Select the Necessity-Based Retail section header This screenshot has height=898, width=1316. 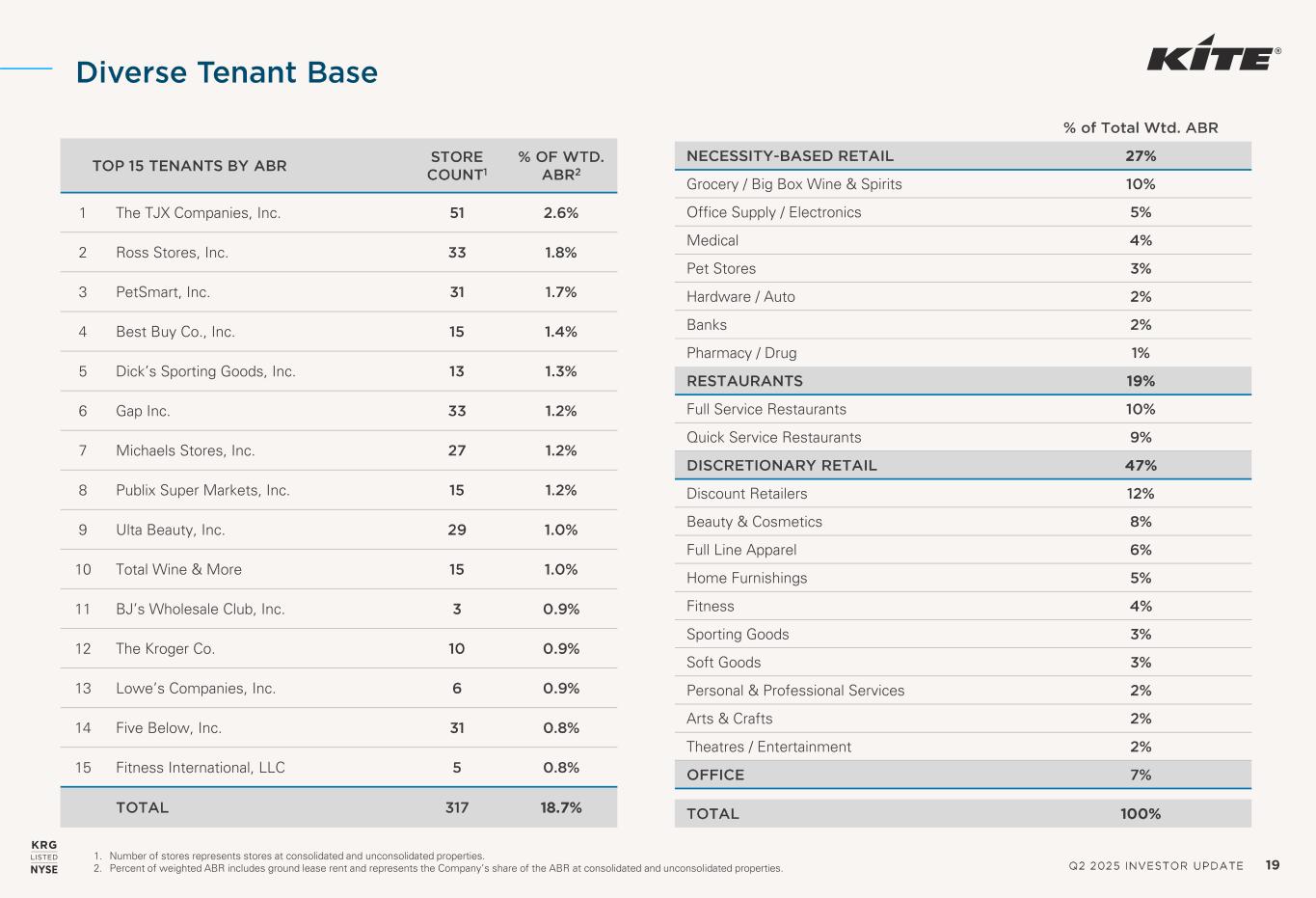(x=790, y=156)
